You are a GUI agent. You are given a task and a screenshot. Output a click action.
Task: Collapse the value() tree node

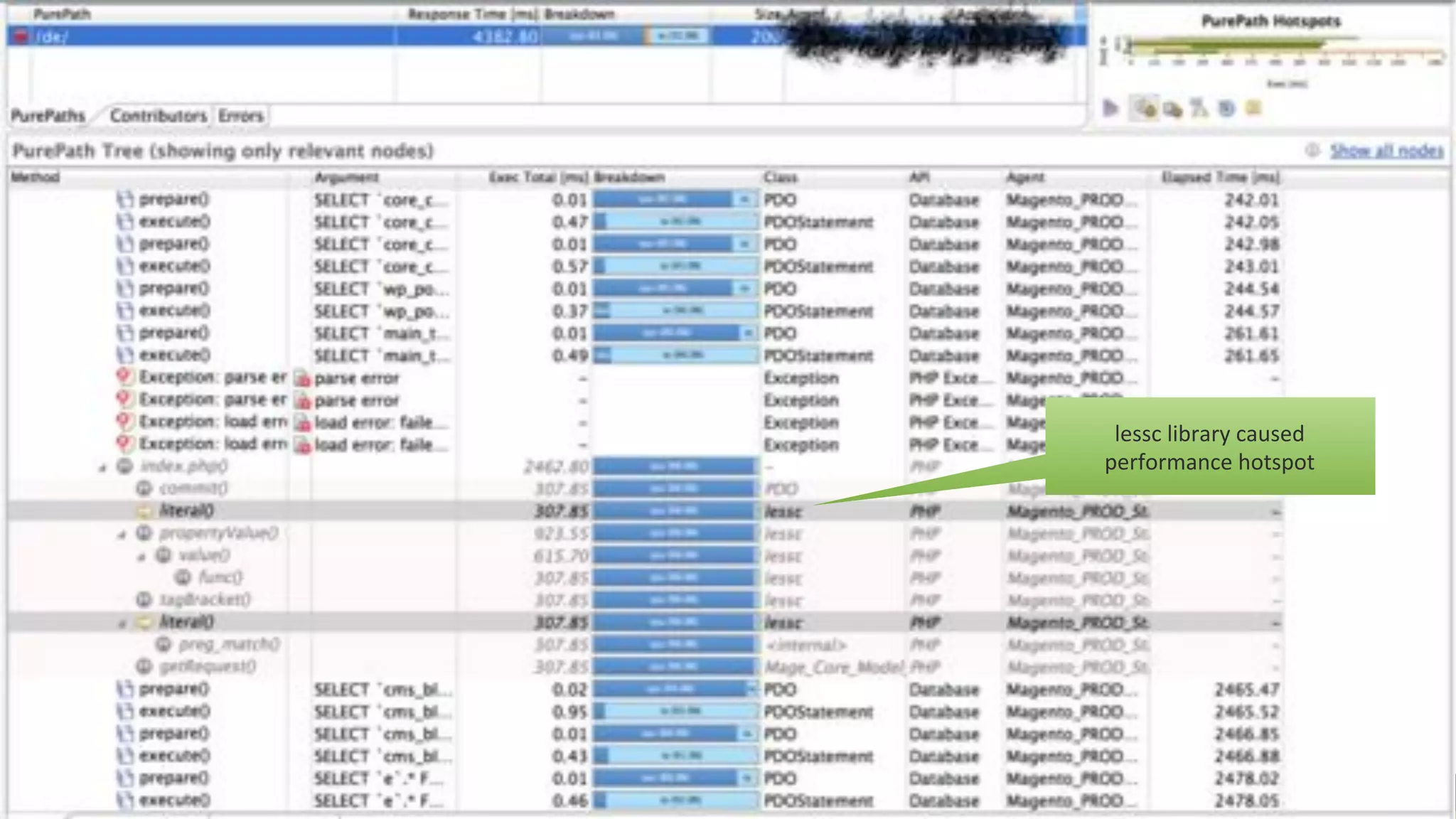tap(141, 557)
